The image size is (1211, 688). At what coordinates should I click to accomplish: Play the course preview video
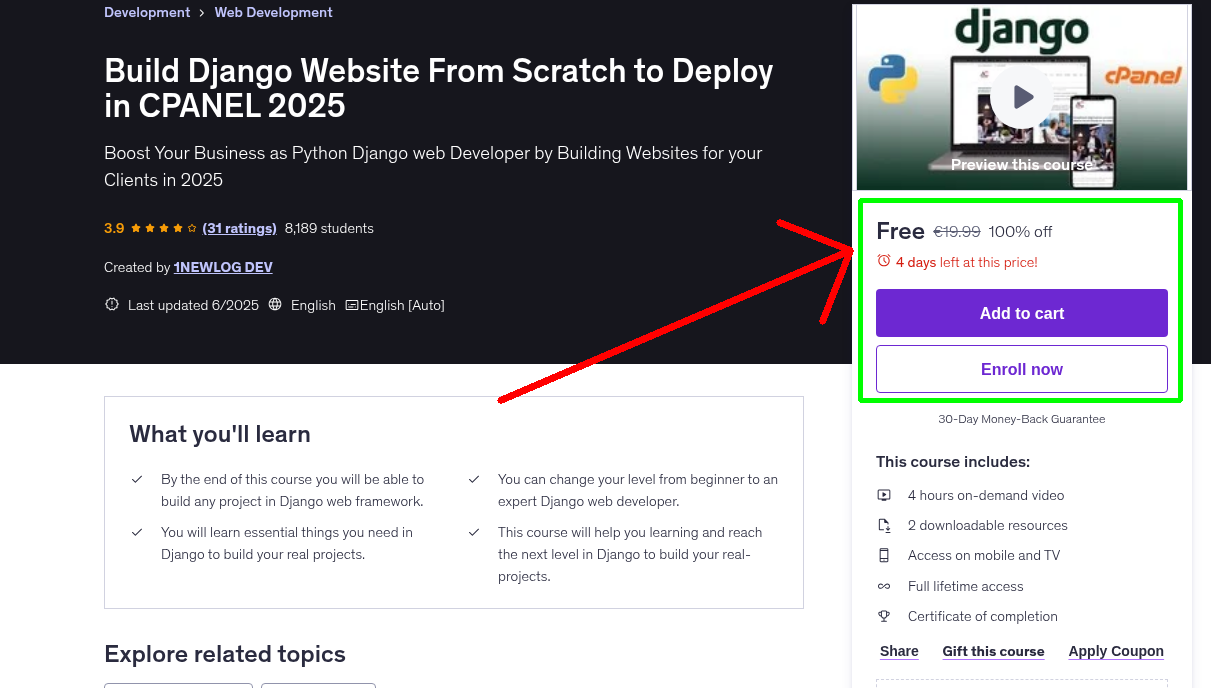point(1022,97)
